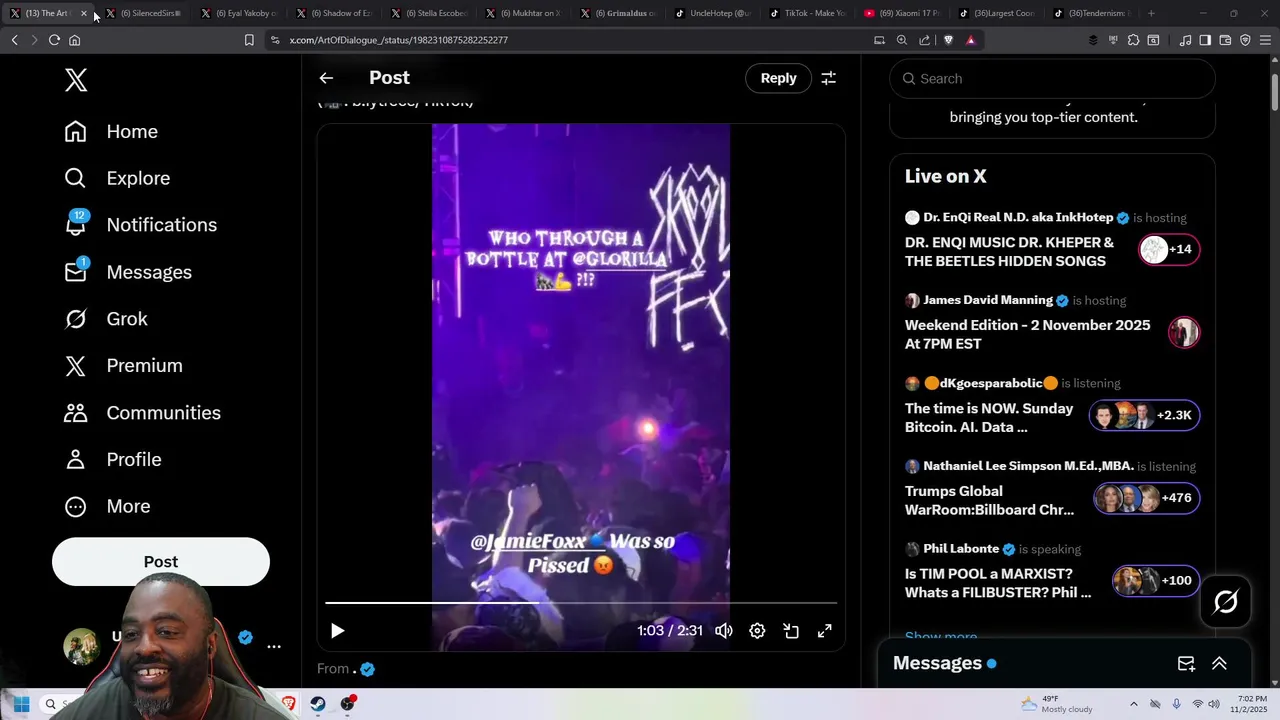Reload the page
The height and width of the screenshot is (720, 1280).
pos(54,40)
